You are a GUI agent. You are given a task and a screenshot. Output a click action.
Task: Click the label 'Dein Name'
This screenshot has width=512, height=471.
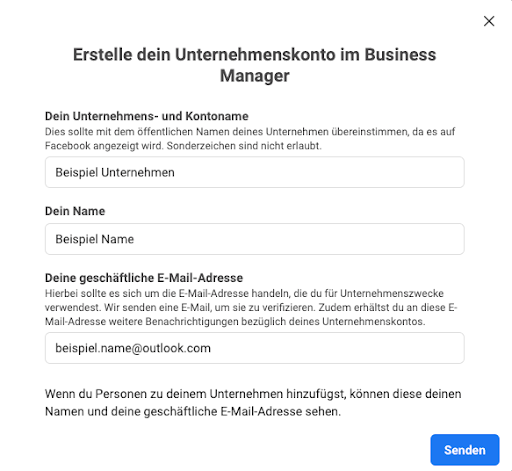coord(75,211)
